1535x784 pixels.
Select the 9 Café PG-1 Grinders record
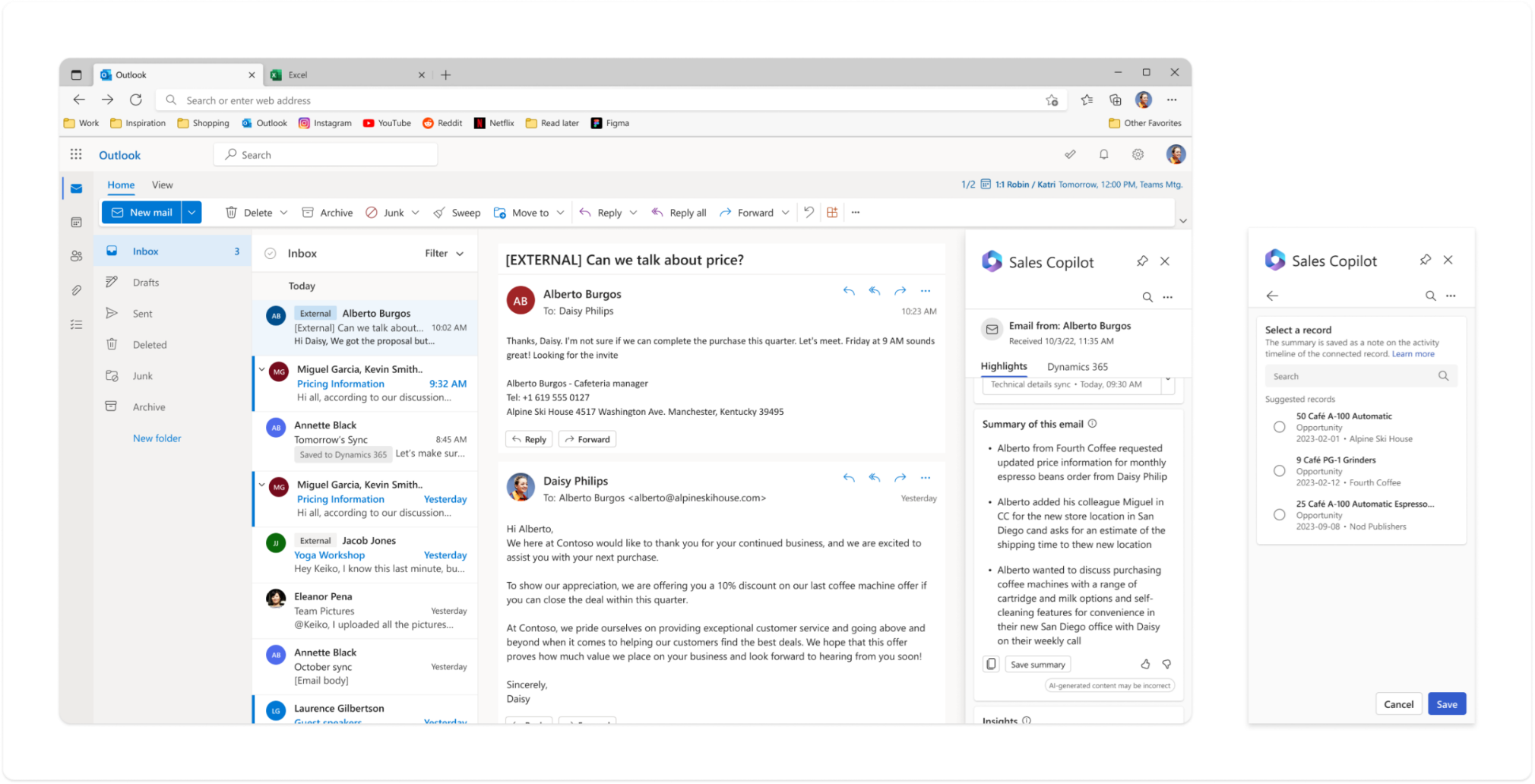1280,471
